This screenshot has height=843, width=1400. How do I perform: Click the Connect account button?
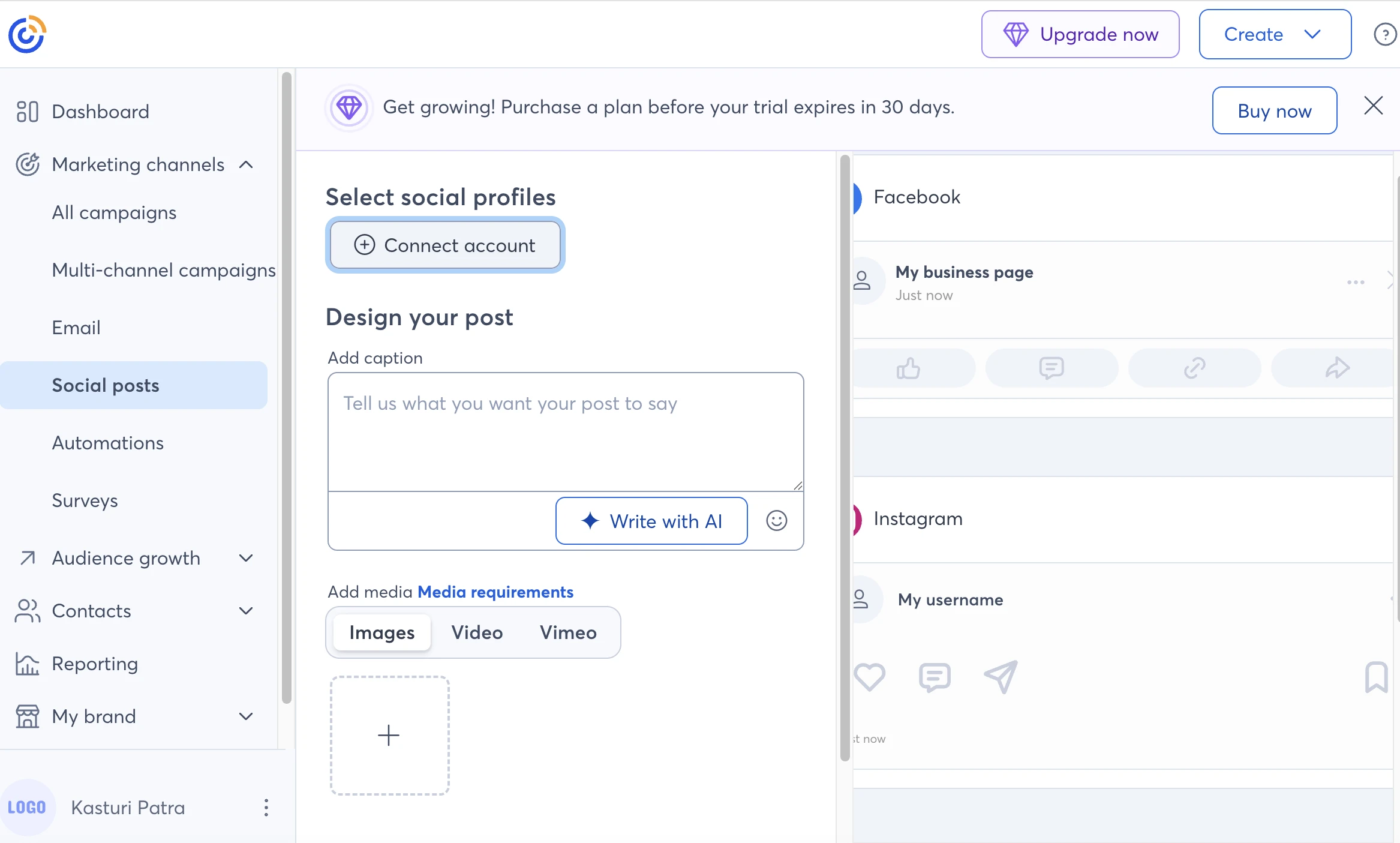(445, 245)
